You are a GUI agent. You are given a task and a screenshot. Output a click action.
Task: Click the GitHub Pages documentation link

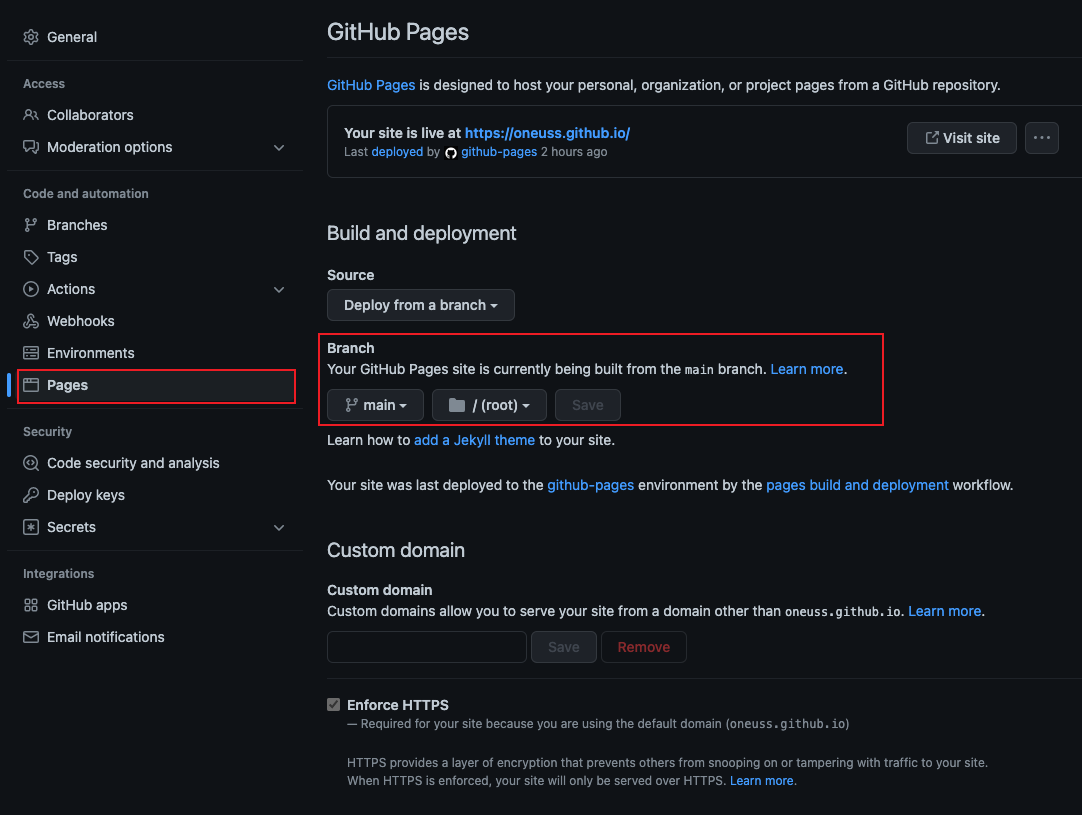[371, 85]
